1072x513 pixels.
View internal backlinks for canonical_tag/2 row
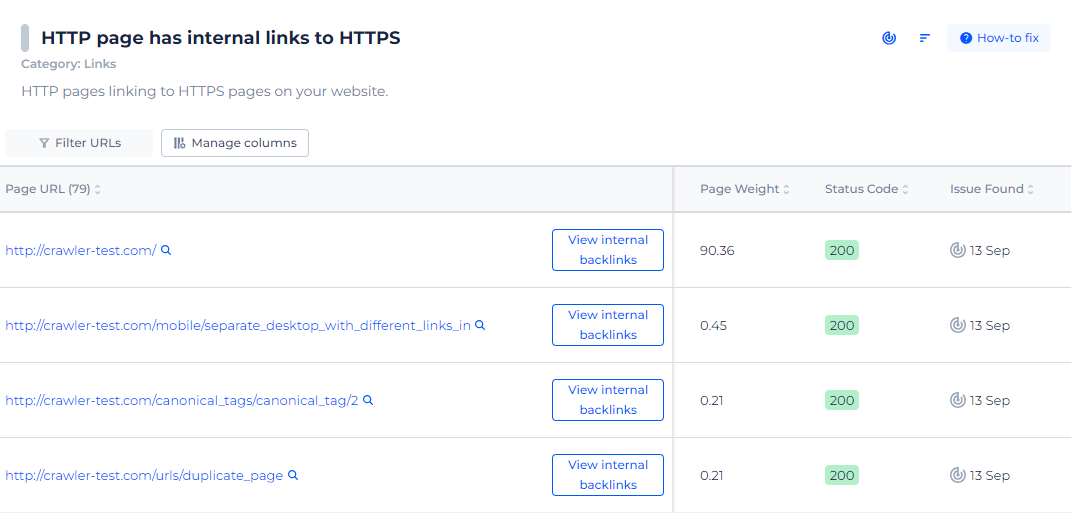(x=608, y=400)
